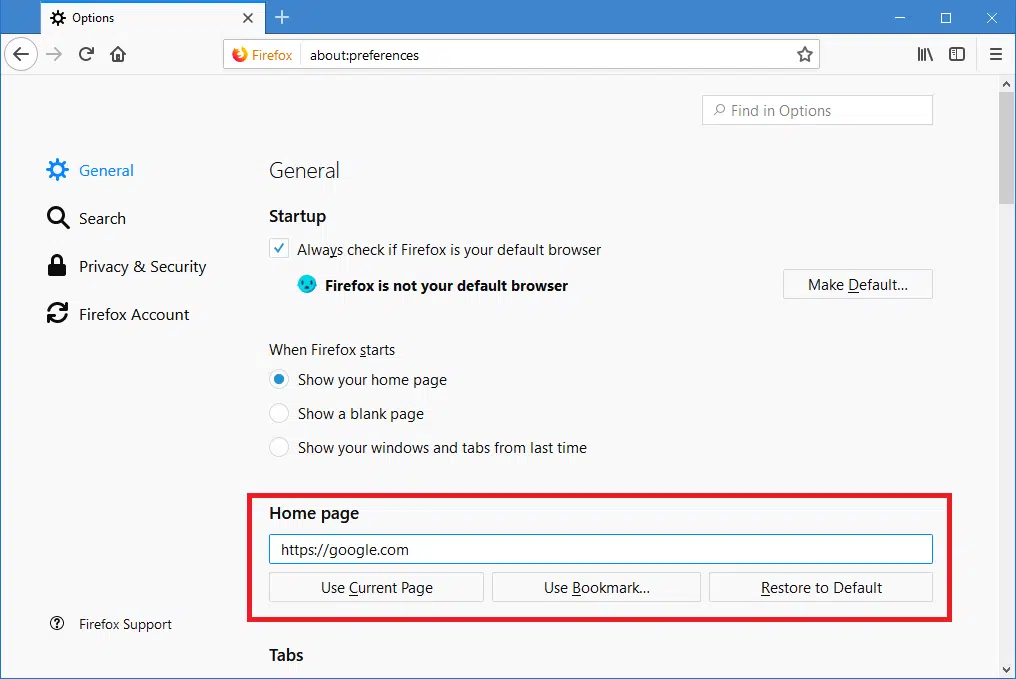Screen dimensions: 1016x679
Task: Click the Privacy & Security lock icon
Action: click(56, 266)
